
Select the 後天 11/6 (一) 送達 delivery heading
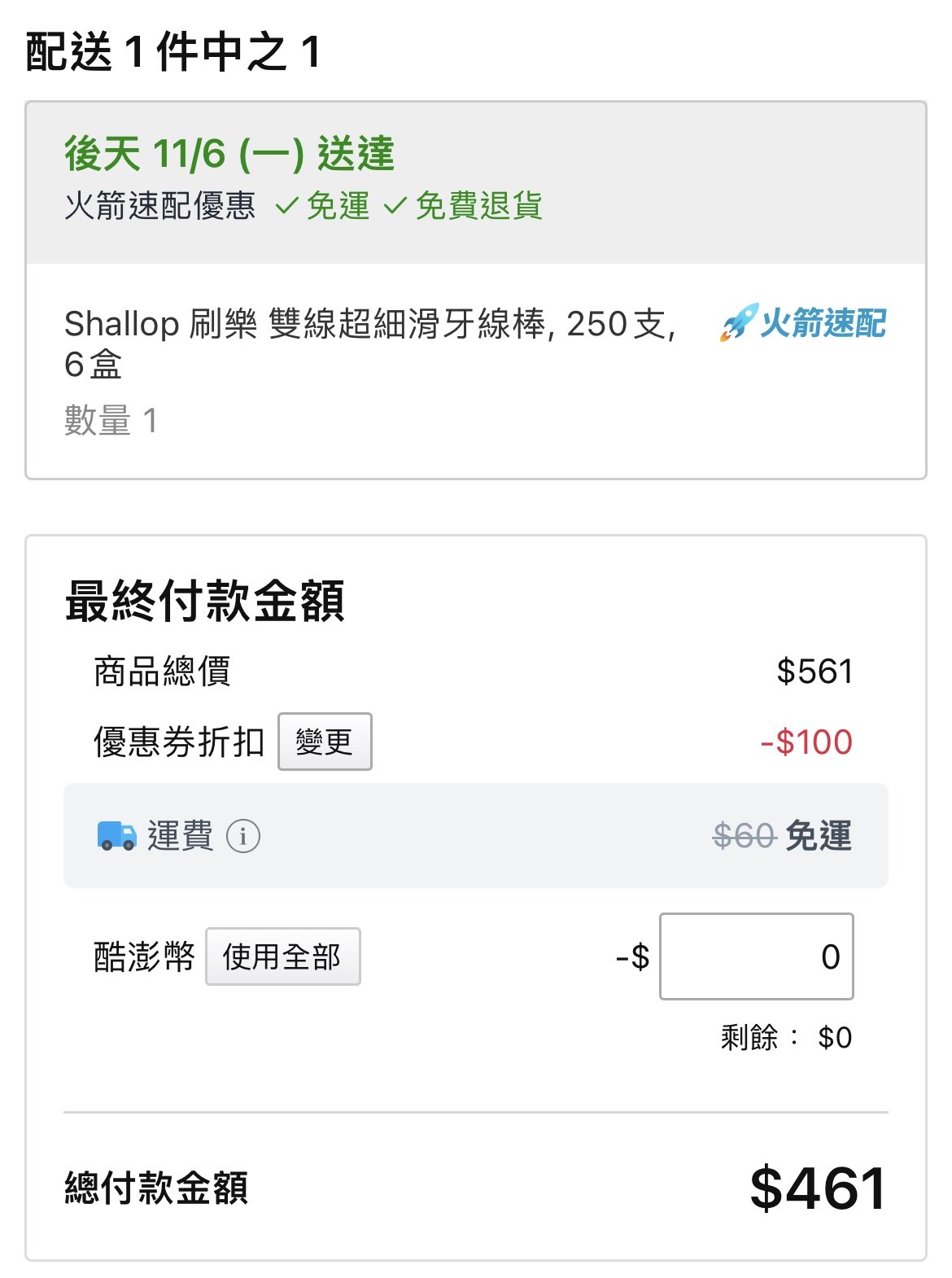point(229,153)
